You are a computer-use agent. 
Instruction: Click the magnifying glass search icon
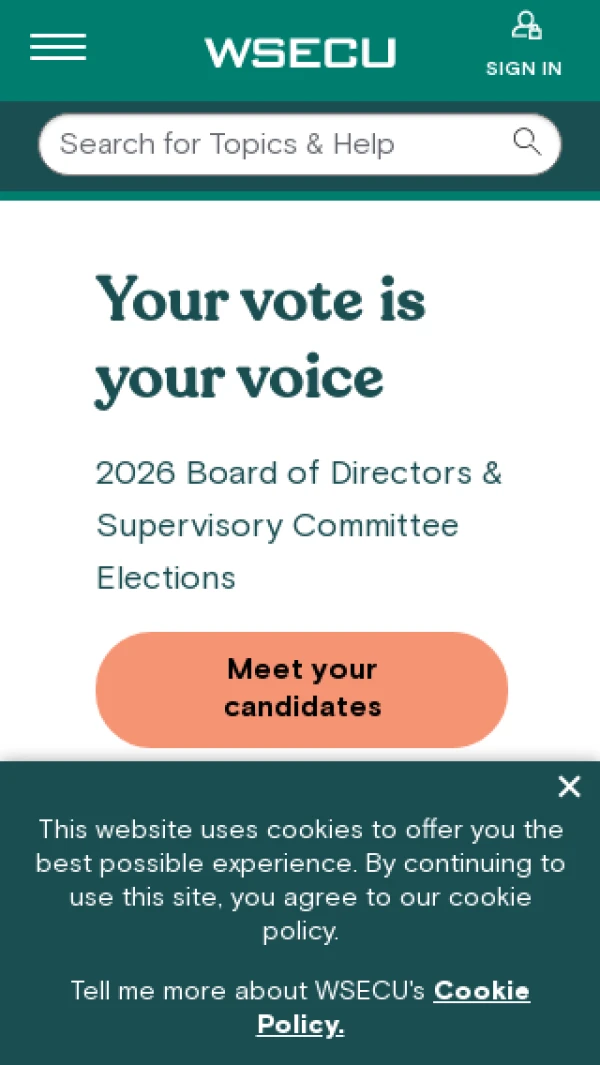(526, 142)
